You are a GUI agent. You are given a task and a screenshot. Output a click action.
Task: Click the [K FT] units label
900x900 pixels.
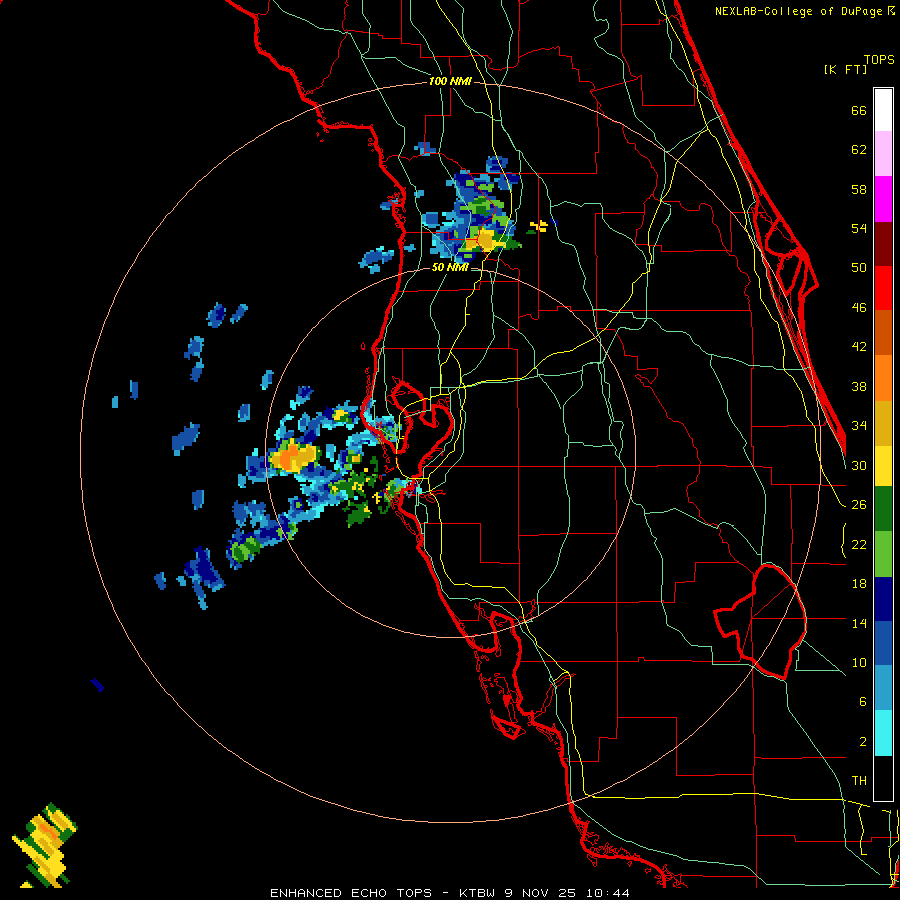point(845,69)
